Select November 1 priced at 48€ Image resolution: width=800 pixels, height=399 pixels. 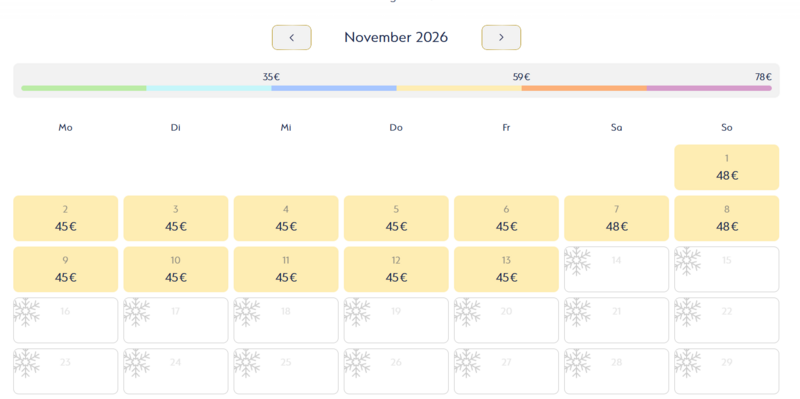point(727,167)
